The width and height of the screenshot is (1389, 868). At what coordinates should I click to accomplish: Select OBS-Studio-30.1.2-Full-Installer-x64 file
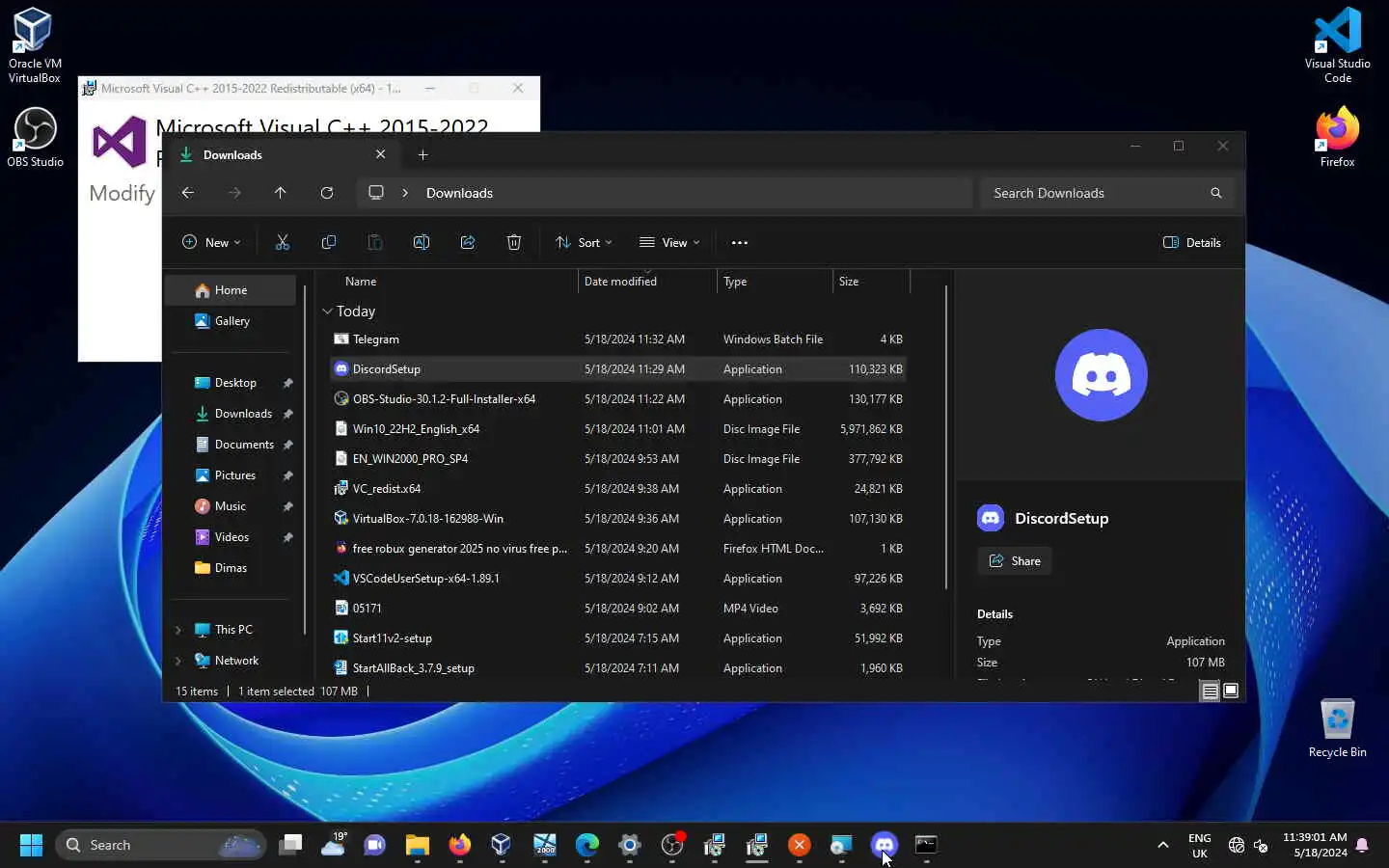coord(617,399)
